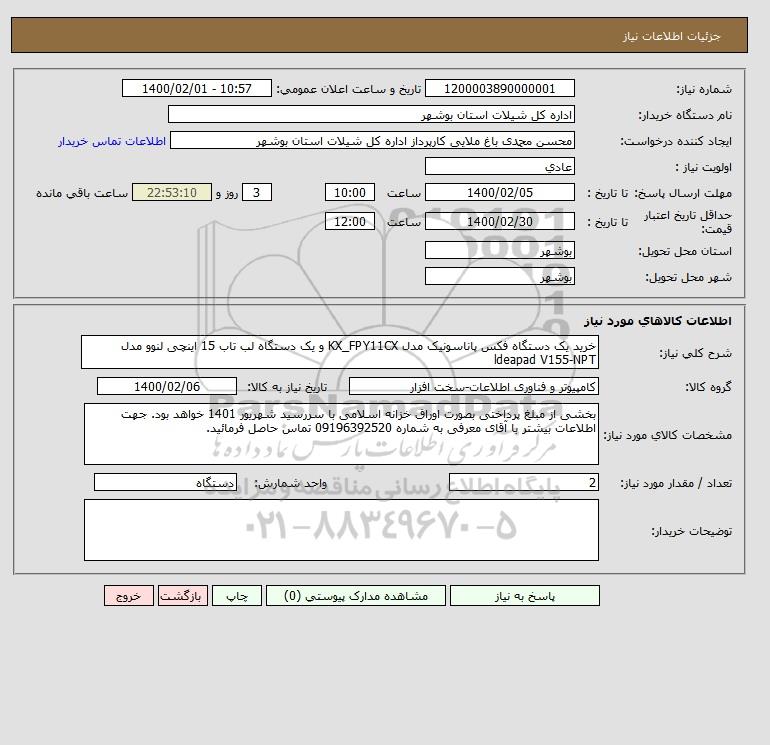Click the چاپ print button
770x745 pixels.
pos(237,595)
